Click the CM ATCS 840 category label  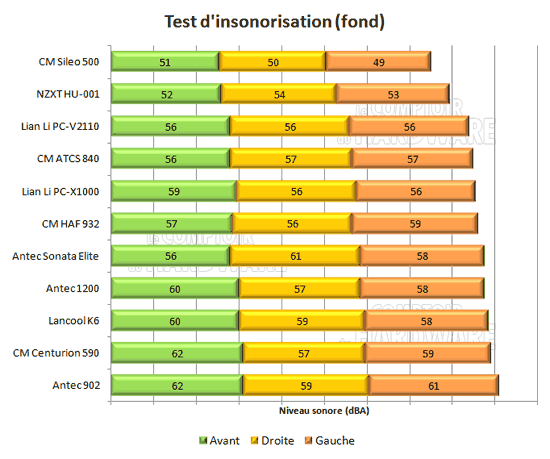68,158
